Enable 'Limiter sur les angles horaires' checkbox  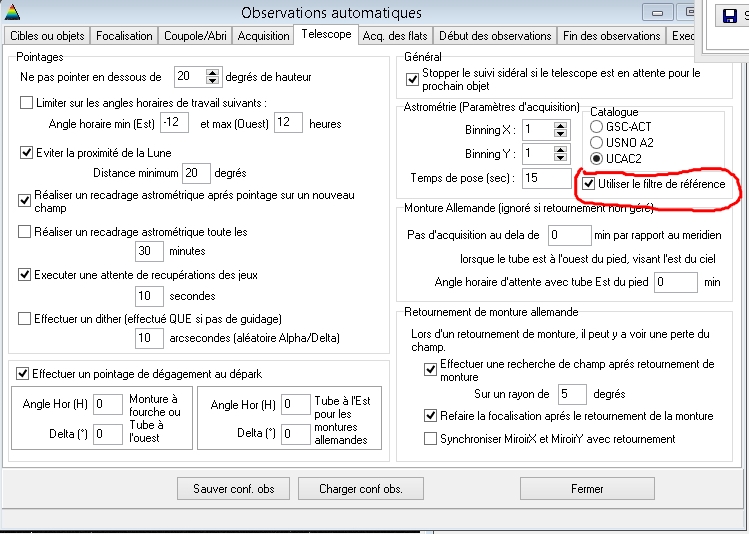point(27,102)
